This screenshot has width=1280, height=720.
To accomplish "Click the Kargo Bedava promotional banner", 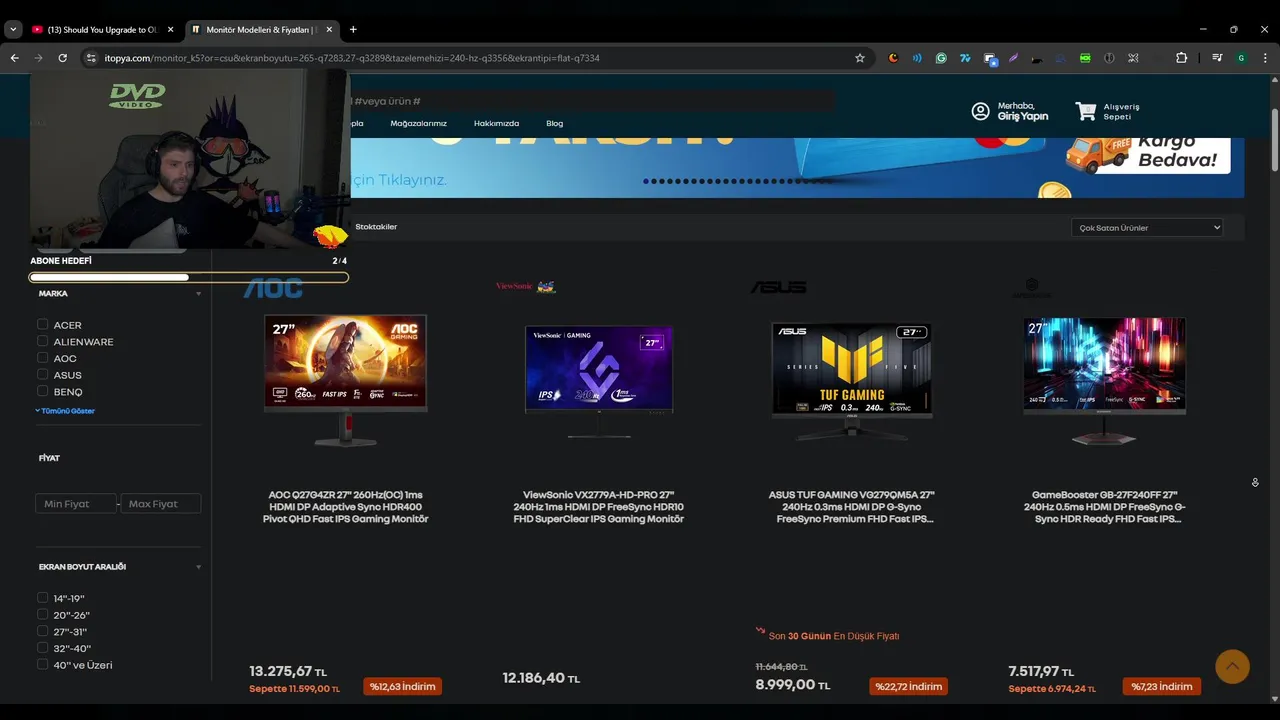I will click(1149, 157).
